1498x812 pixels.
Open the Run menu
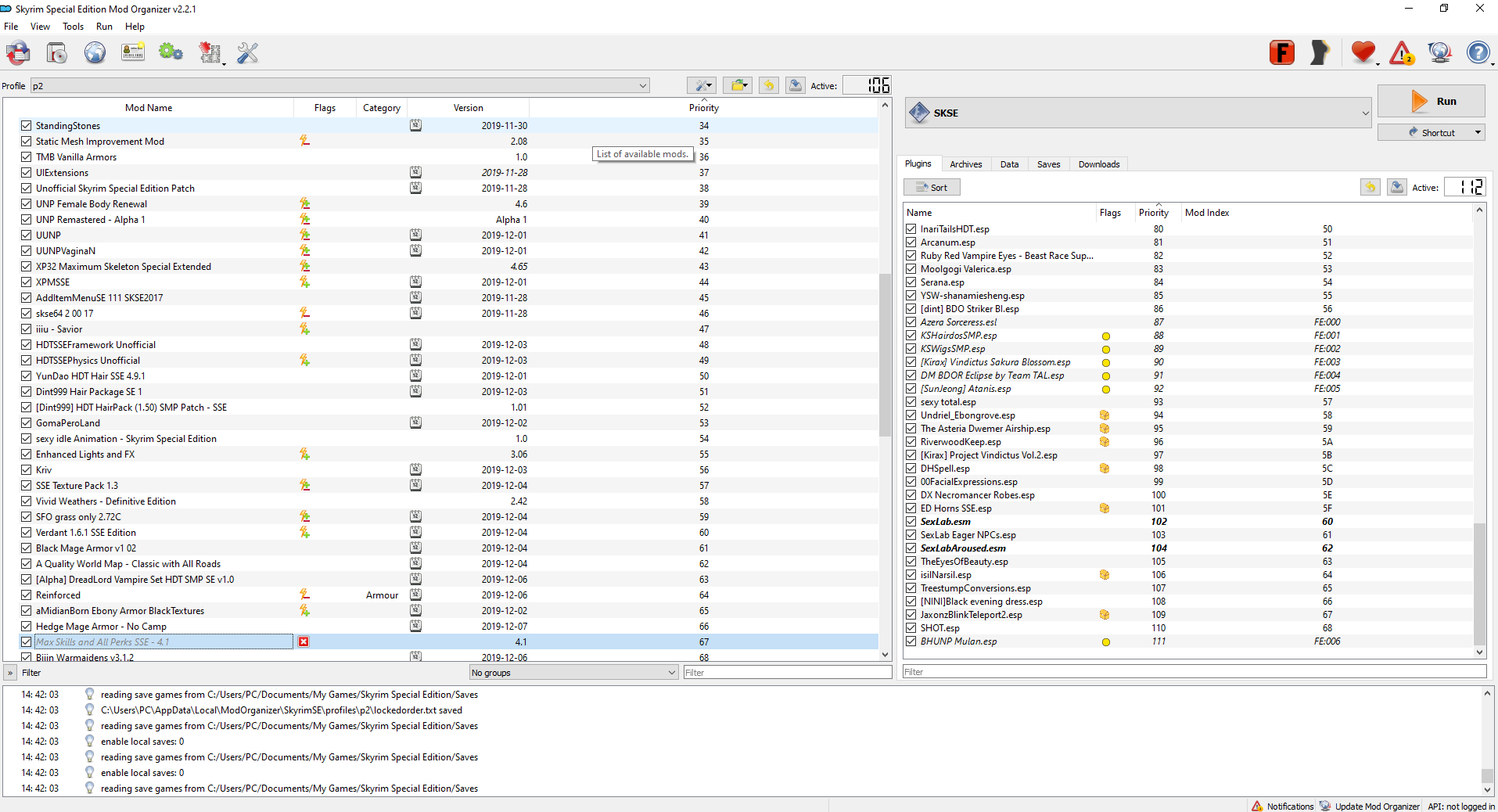point(104,27)
